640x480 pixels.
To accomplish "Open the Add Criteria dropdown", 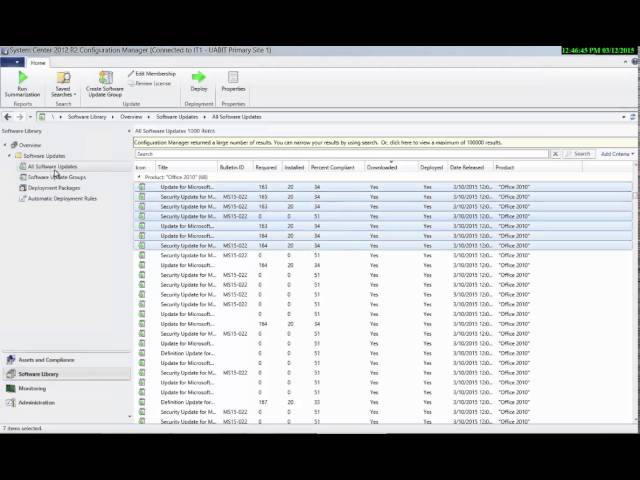I will [x=618, y=154].
